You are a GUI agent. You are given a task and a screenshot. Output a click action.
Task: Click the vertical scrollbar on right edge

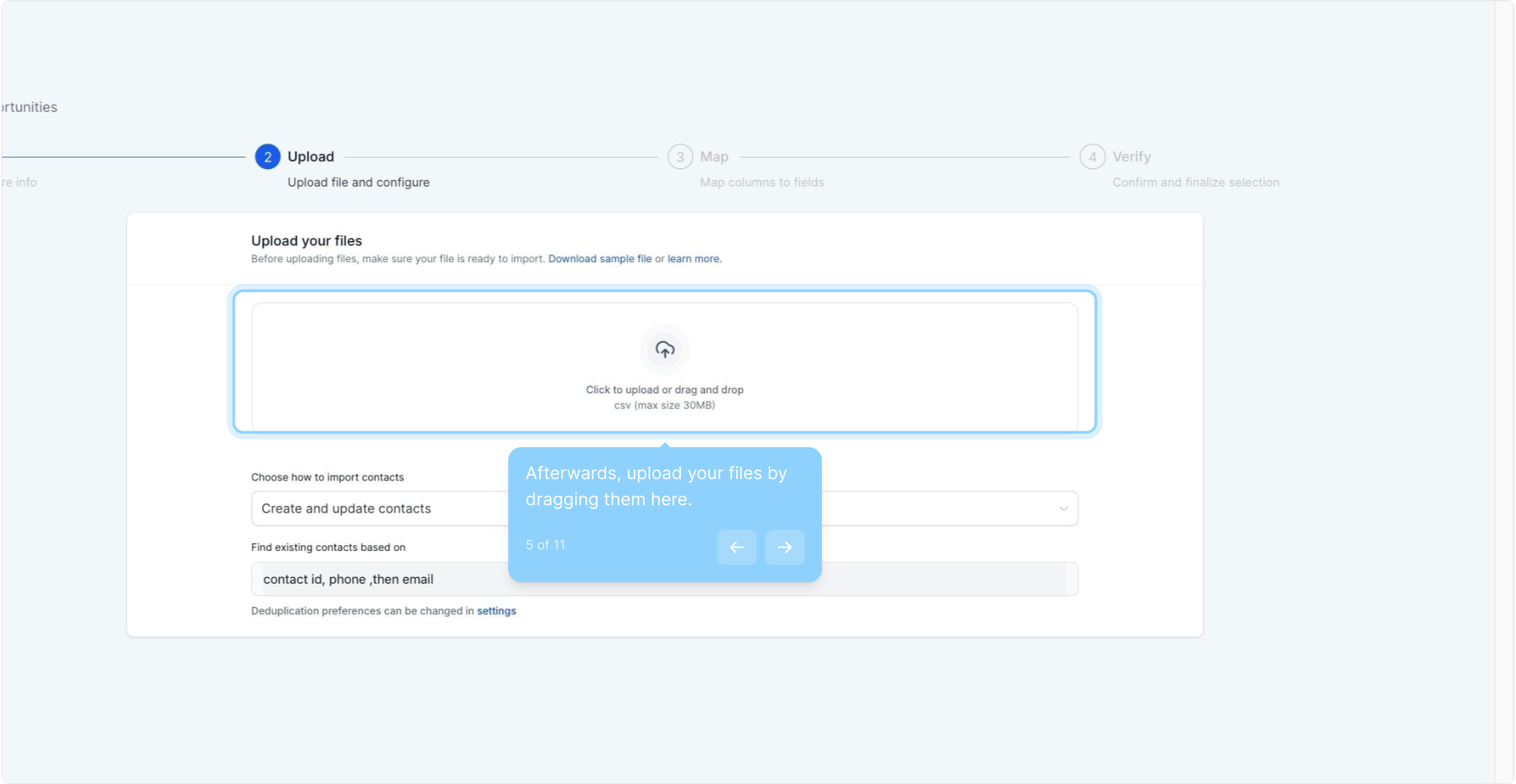click(x=1504, y=392)
